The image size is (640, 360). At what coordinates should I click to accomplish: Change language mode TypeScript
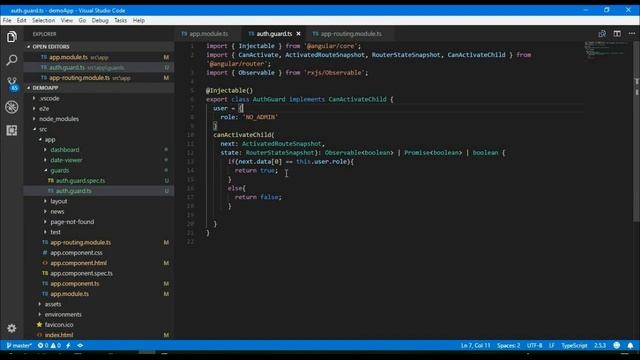pyautogui.click(x=574, y=345)
